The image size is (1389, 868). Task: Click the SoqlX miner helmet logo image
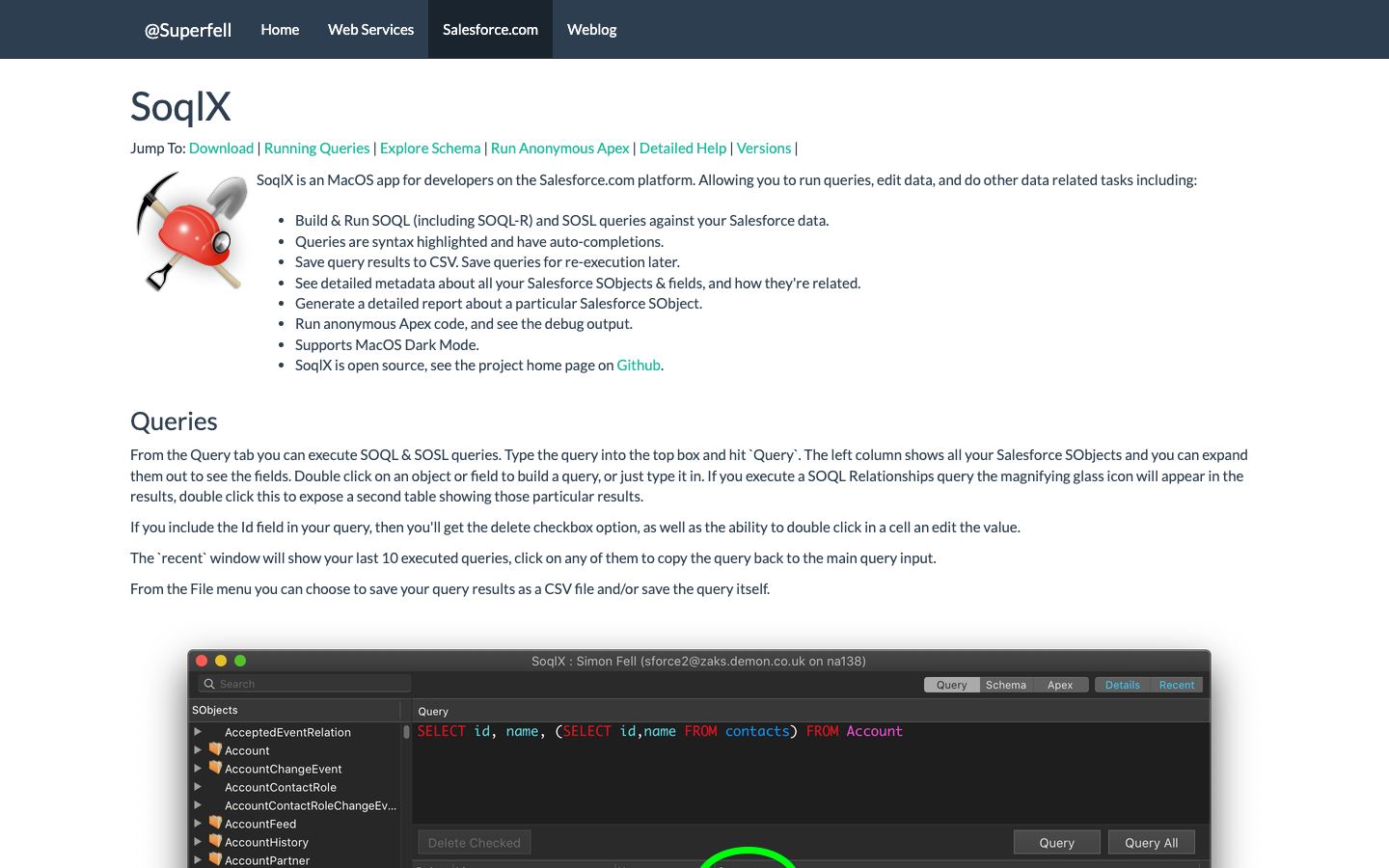click(x=191, y=231)
